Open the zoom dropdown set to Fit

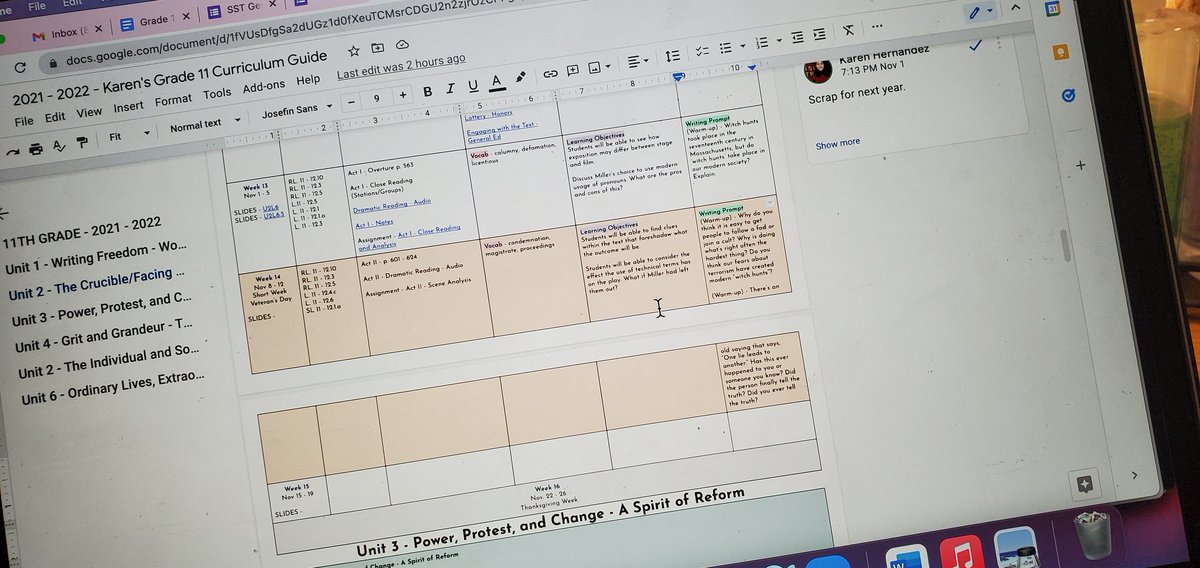[x=131, y=135]
